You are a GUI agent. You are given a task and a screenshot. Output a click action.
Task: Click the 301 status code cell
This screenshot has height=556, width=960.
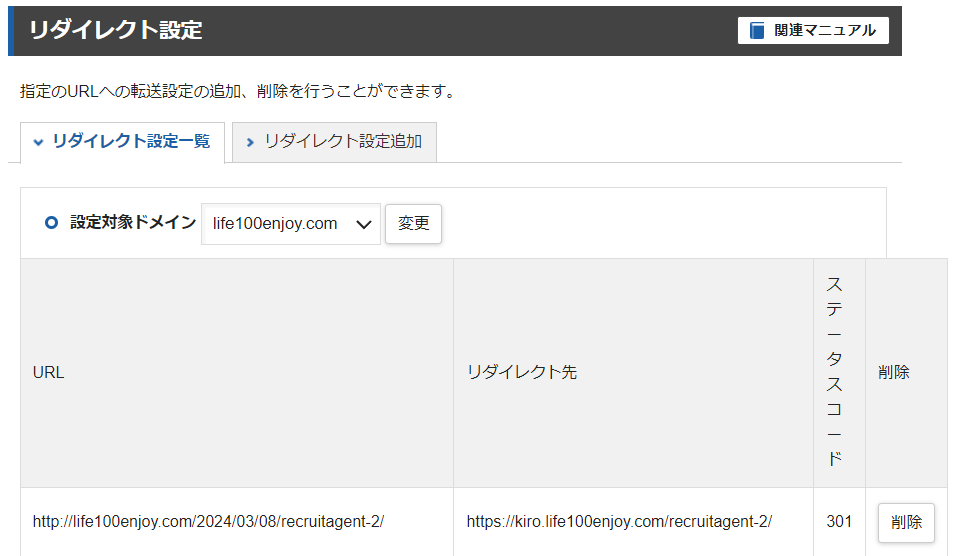839,522
